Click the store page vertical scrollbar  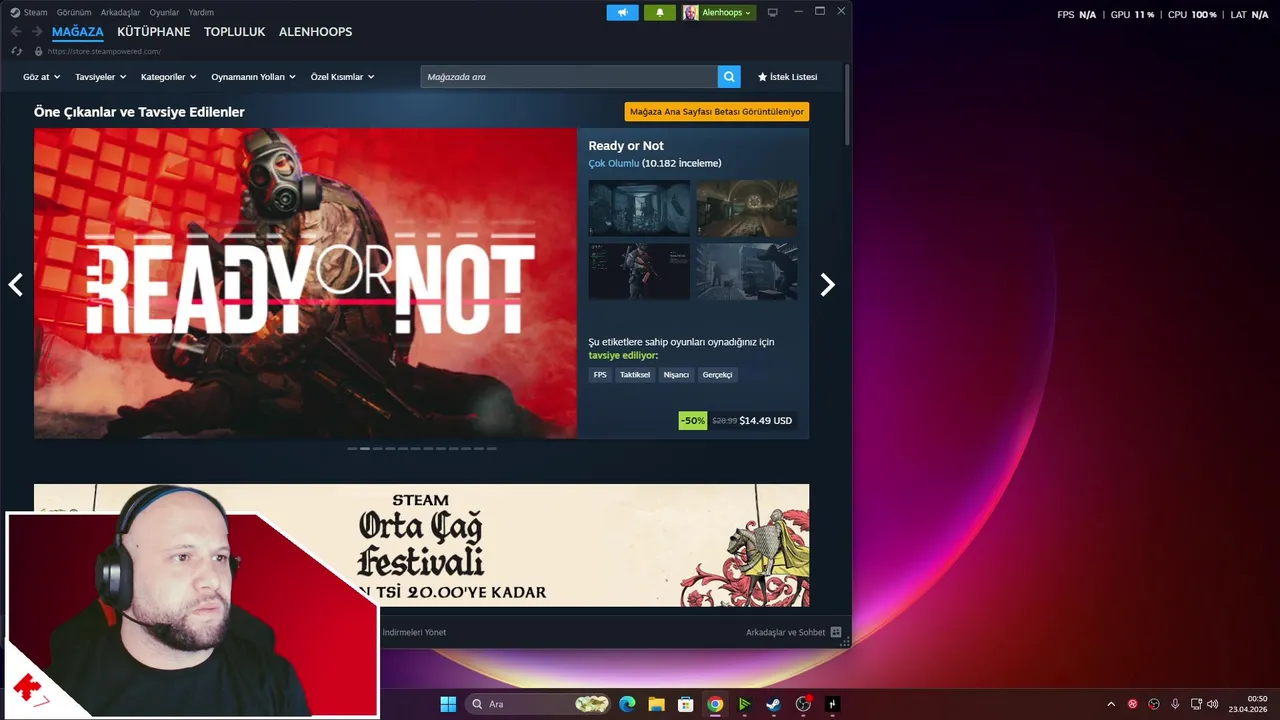click(848, 105)
